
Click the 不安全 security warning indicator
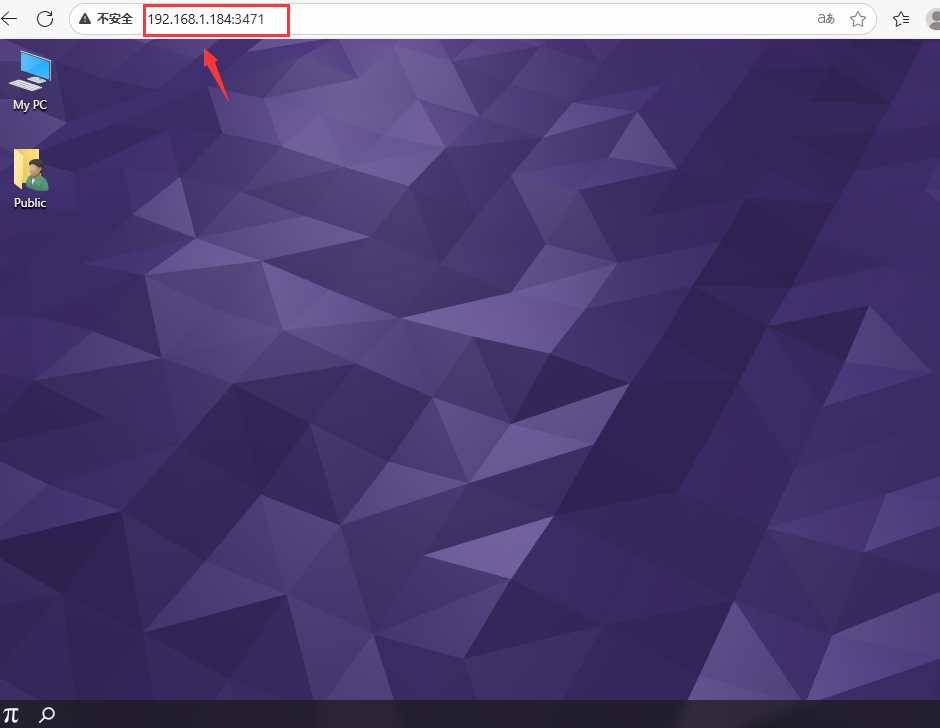point(106,19)
